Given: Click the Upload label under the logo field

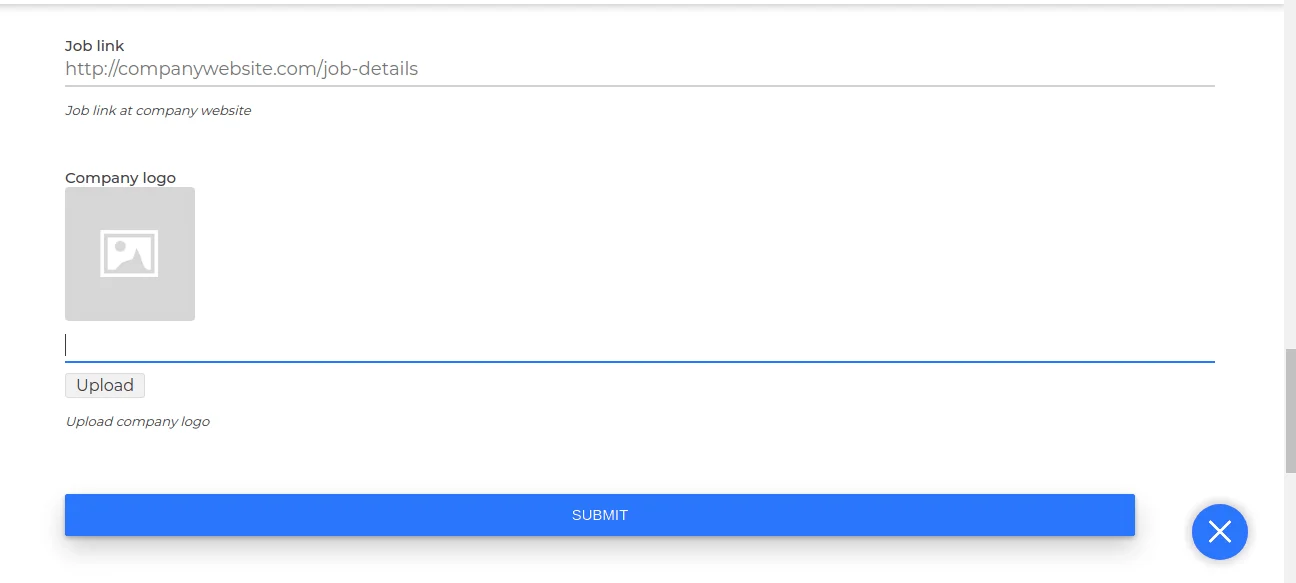Looking at the screenshot, I should [105, 385].
